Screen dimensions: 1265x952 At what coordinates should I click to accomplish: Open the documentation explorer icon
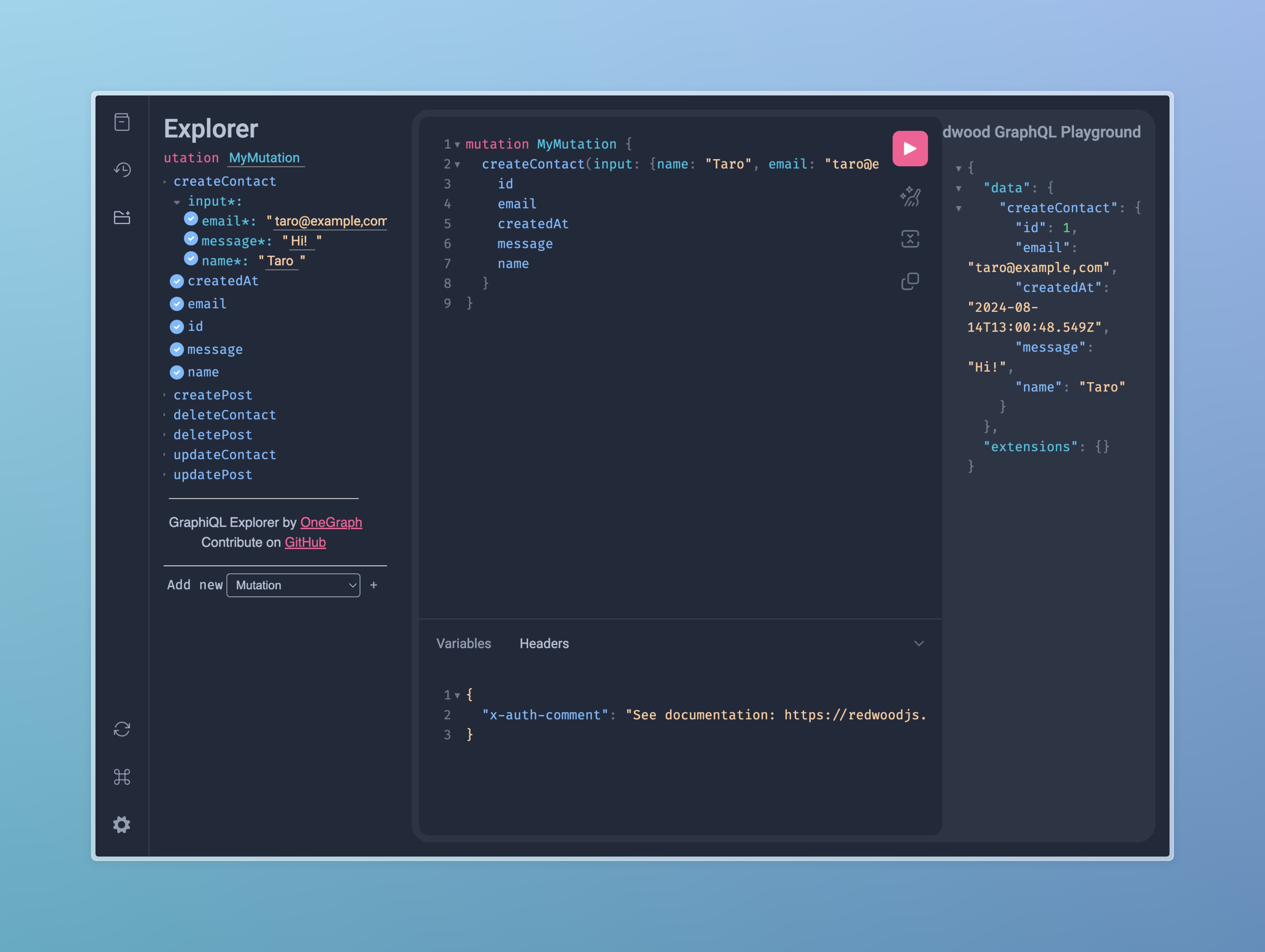tap(122, 122)
